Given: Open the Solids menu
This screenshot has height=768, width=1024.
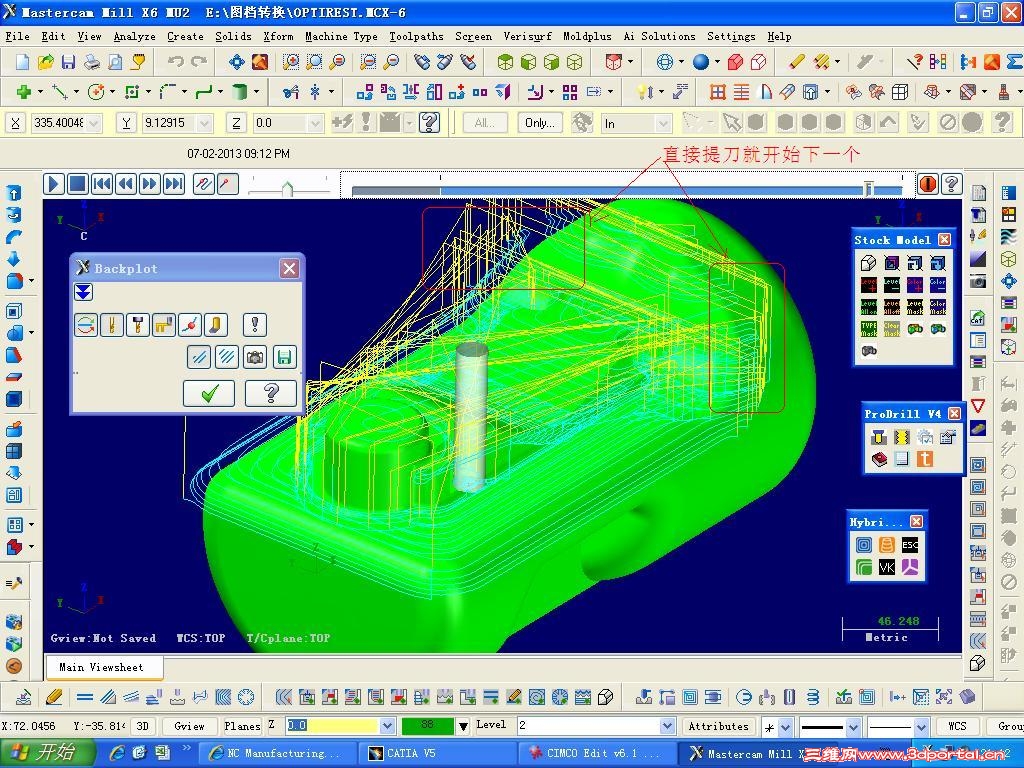Looking at the screenshot, I should (233, 37).
